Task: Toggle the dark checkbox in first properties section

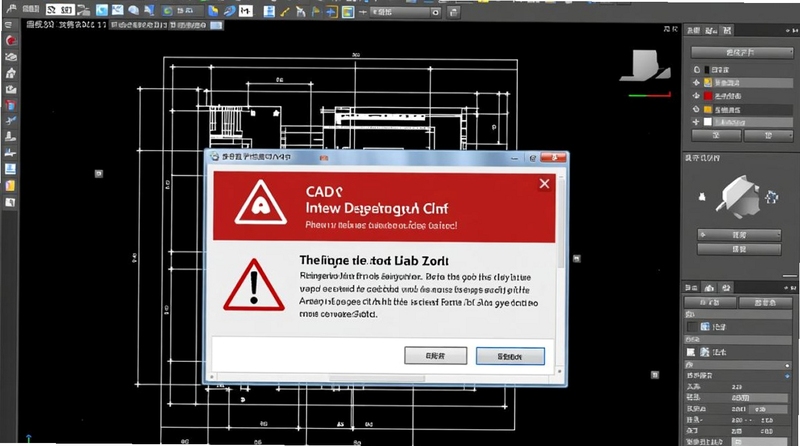Action: [691, 327]
